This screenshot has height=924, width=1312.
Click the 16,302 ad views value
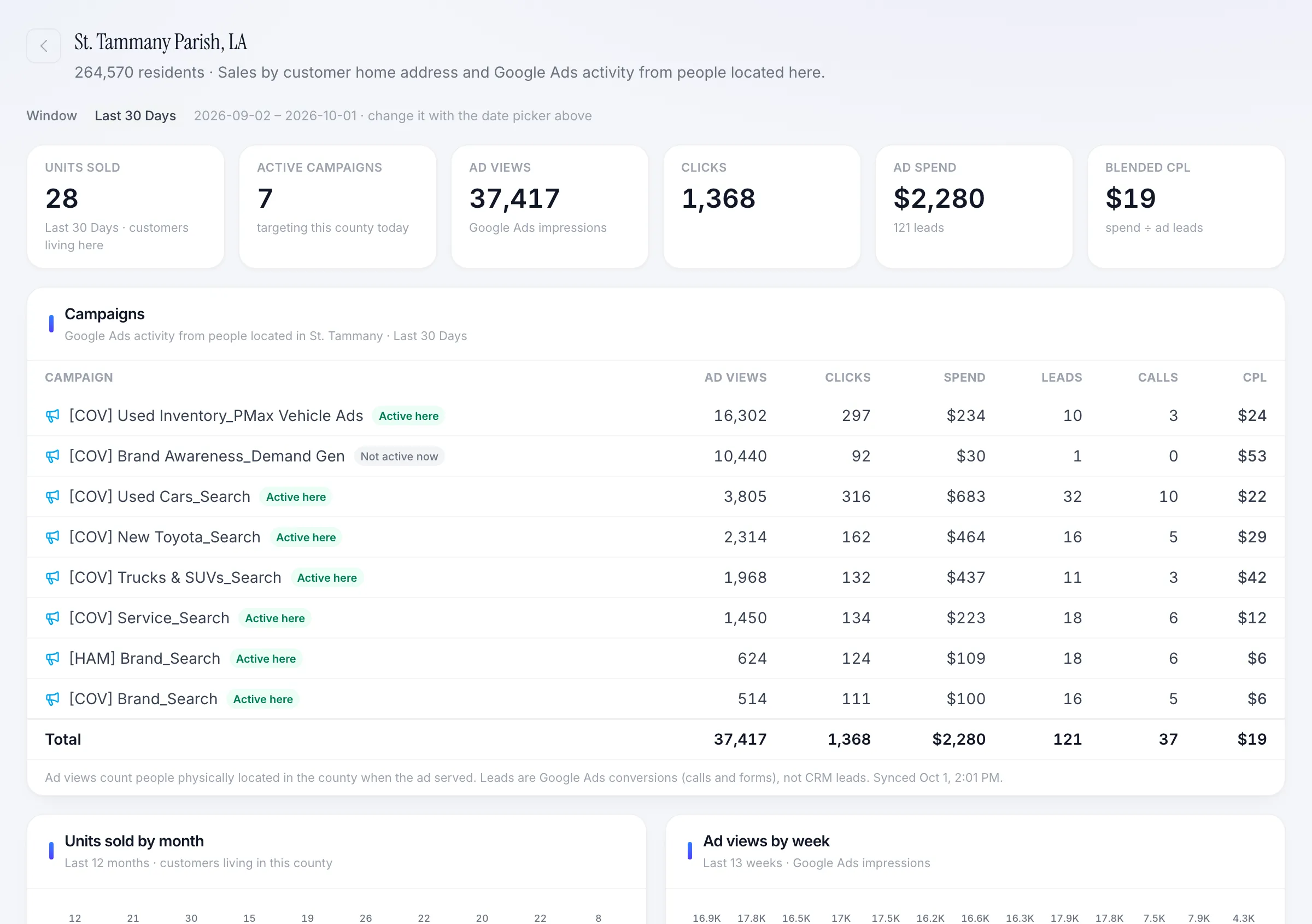coord(740,416)
